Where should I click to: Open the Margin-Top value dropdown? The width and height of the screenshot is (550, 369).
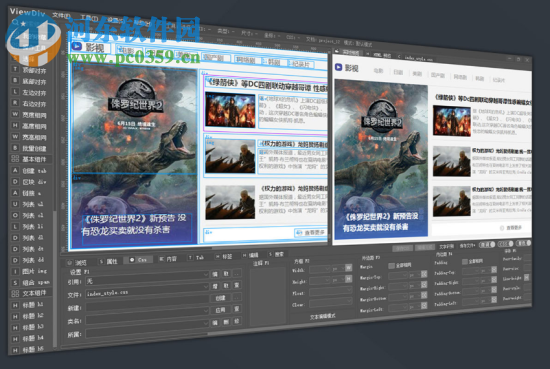[x=398, y=276]
